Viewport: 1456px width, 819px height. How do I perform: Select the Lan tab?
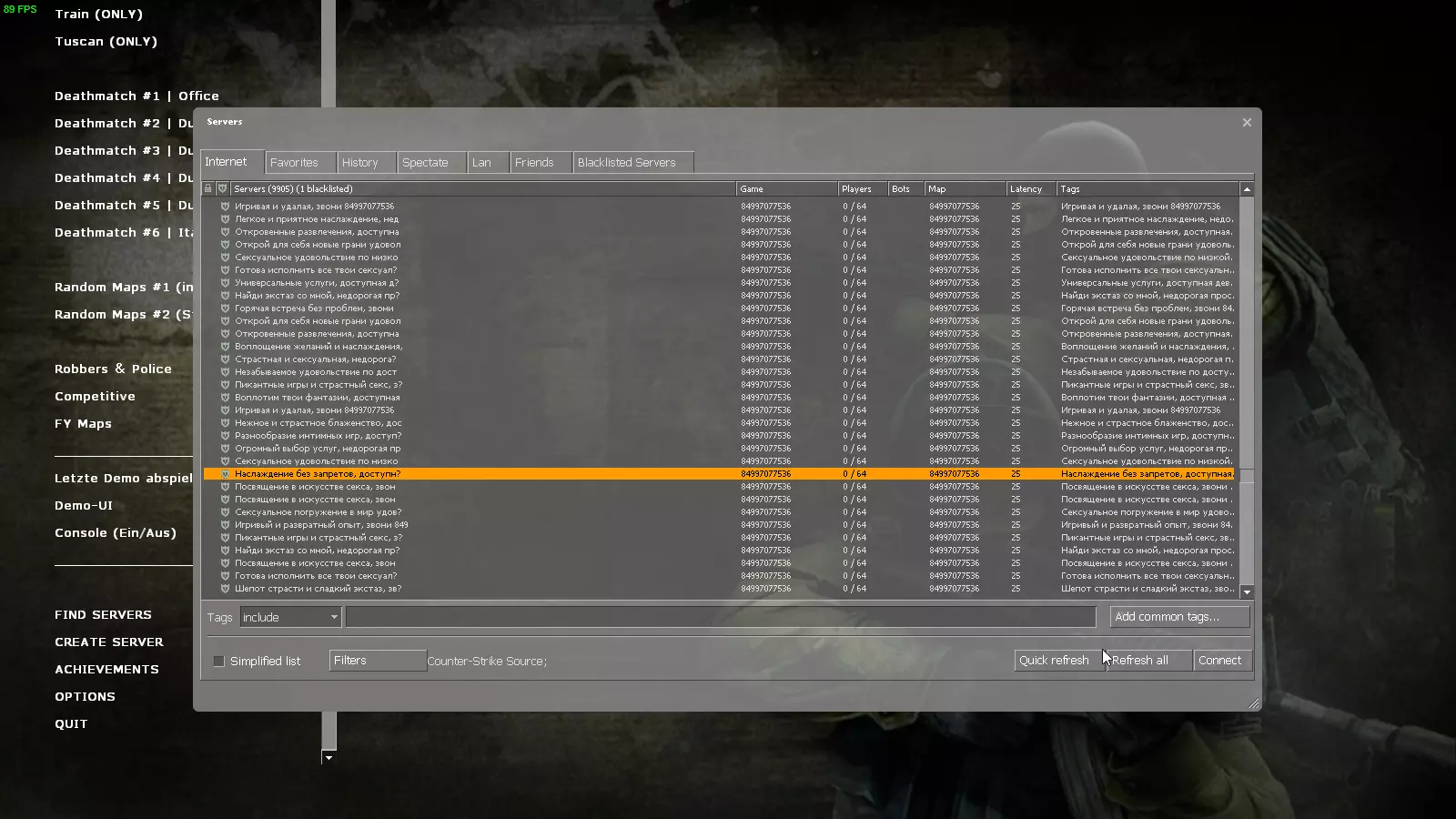pos(489,163)
